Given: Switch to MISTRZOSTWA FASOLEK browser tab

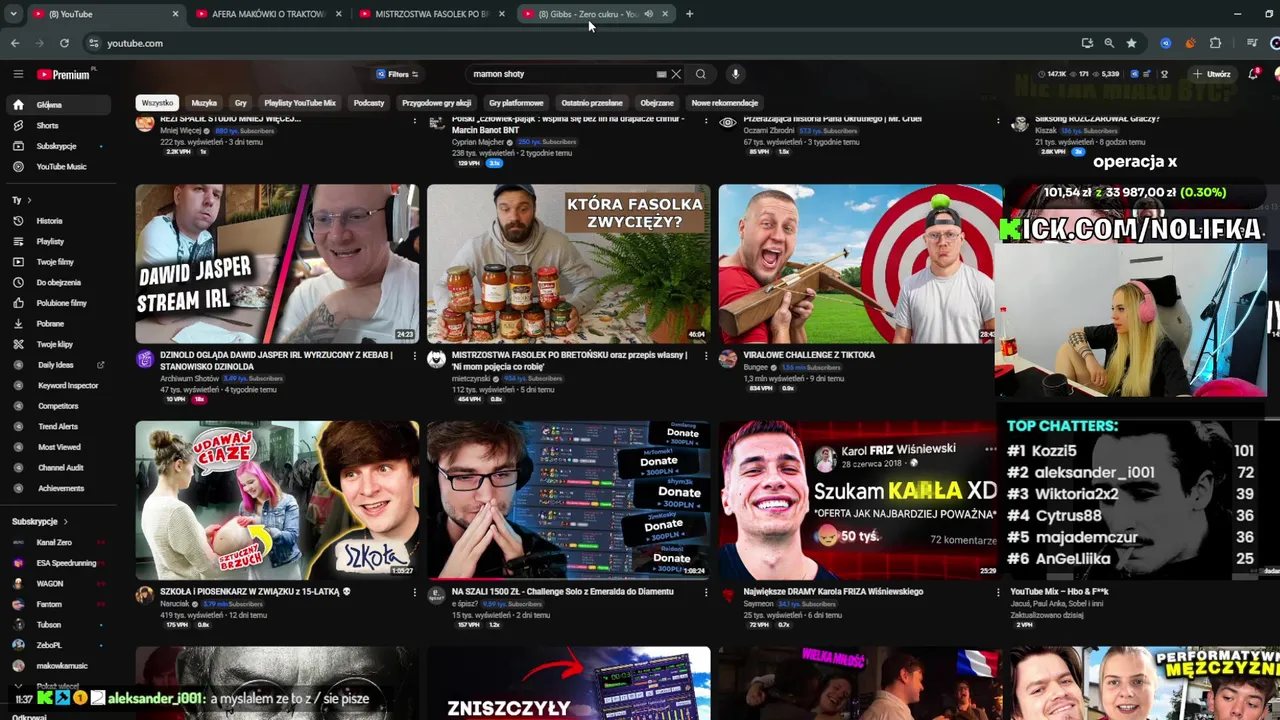Looking at the screenshot, I should coord(431,14).
